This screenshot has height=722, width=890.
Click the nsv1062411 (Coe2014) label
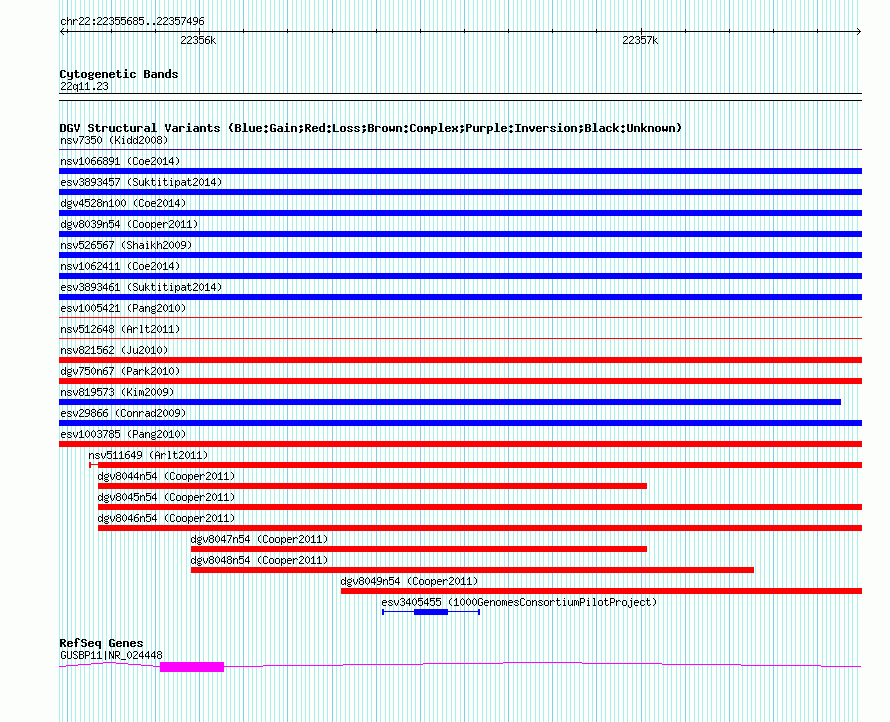click(x=120, y=266)
